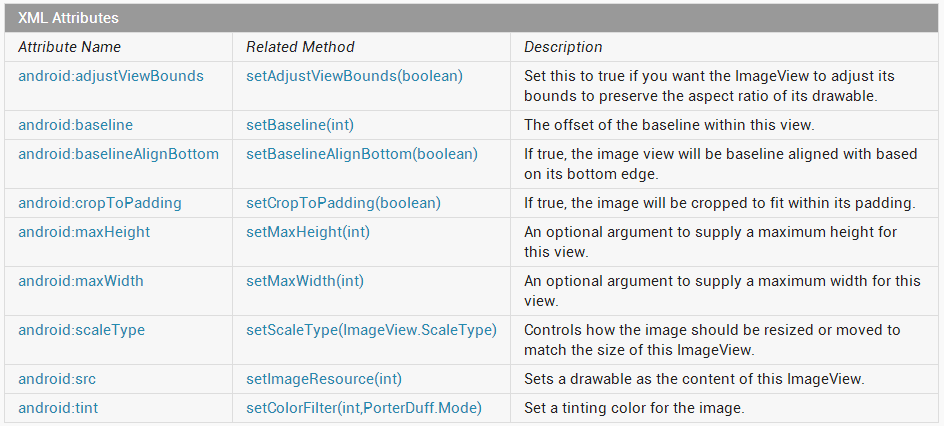Open the android:adjustViewBounds attribute link
This screenshot has height=426, width=944.
111,76
